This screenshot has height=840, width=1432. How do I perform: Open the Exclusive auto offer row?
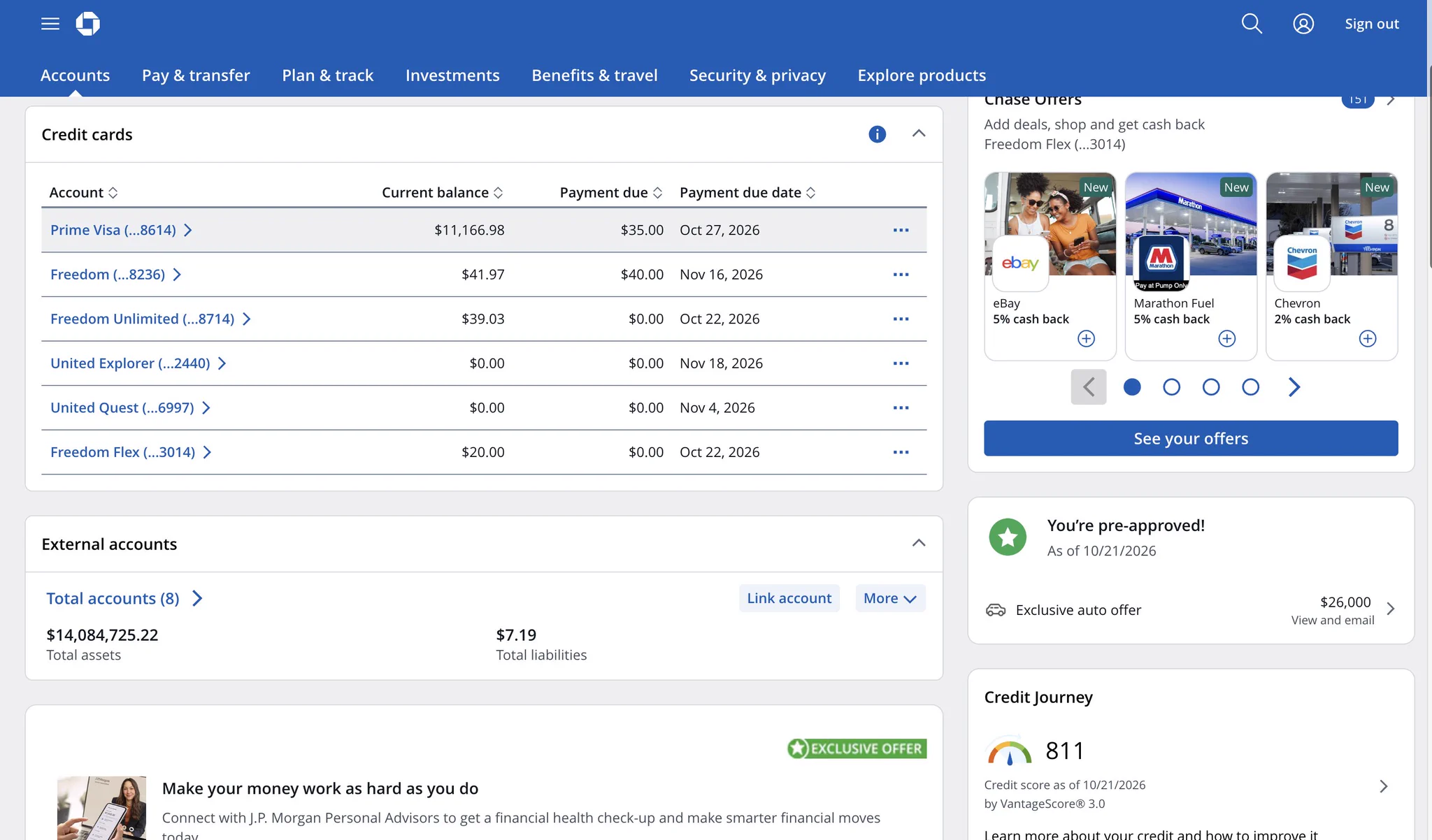[x=1191, y=609]
